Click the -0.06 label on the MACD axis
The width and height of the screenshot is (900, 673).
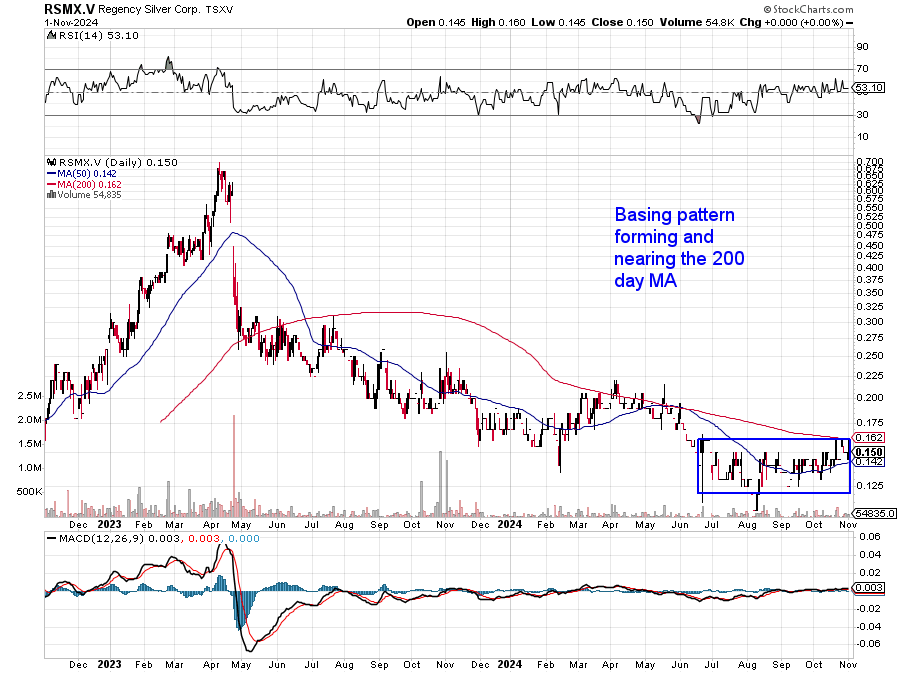[x=867, y=644]
